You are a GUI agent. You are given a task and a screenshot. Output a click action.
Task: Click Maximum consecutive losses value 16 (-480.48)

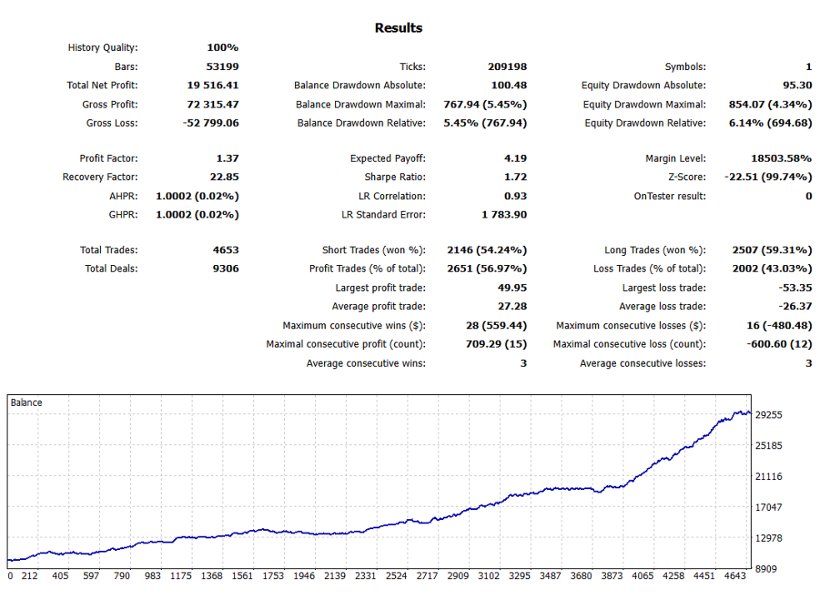pyautogui.click(x=779, y=325)
